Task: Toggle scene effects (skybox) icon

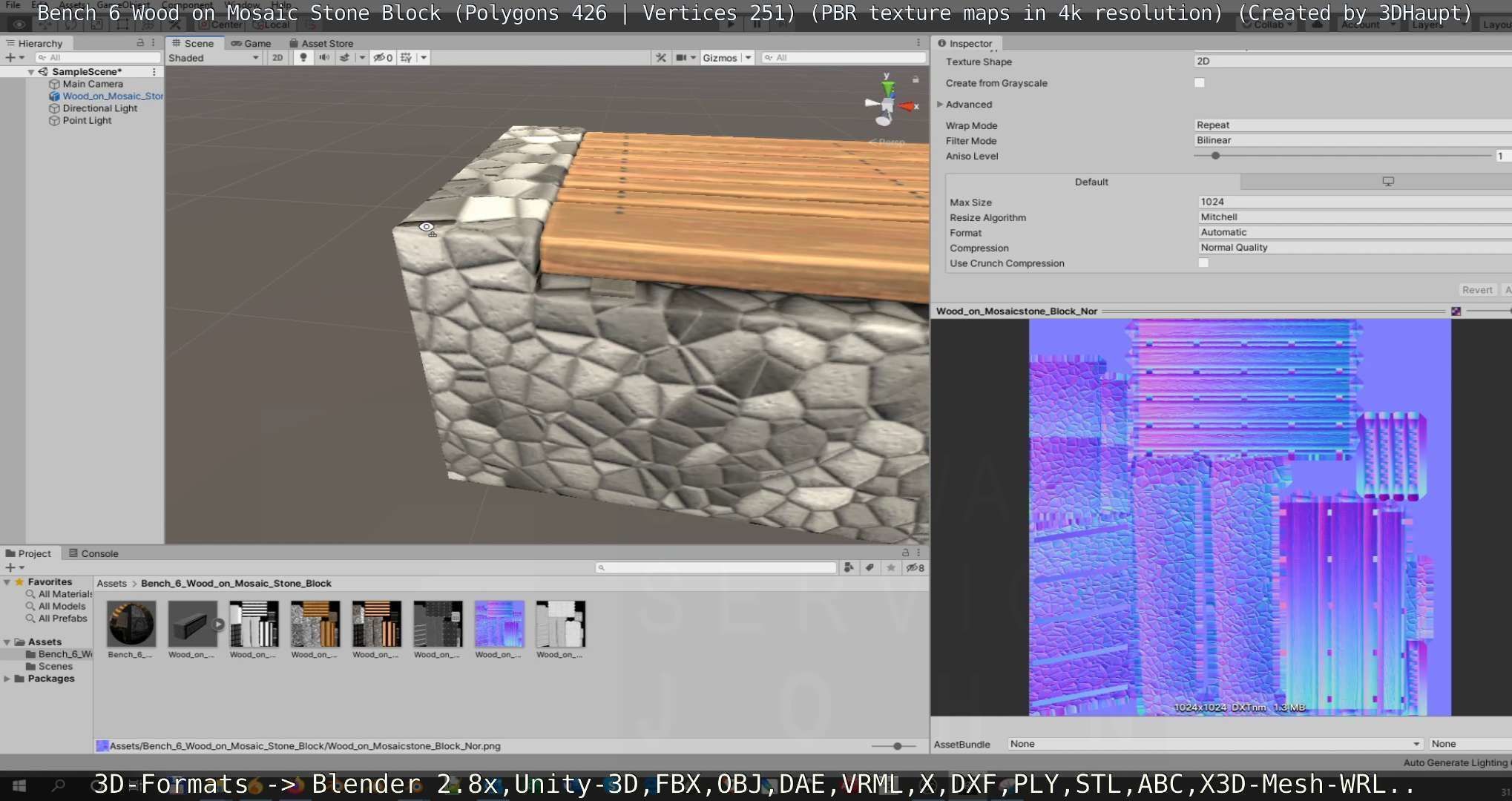Action: coord(345,58)
